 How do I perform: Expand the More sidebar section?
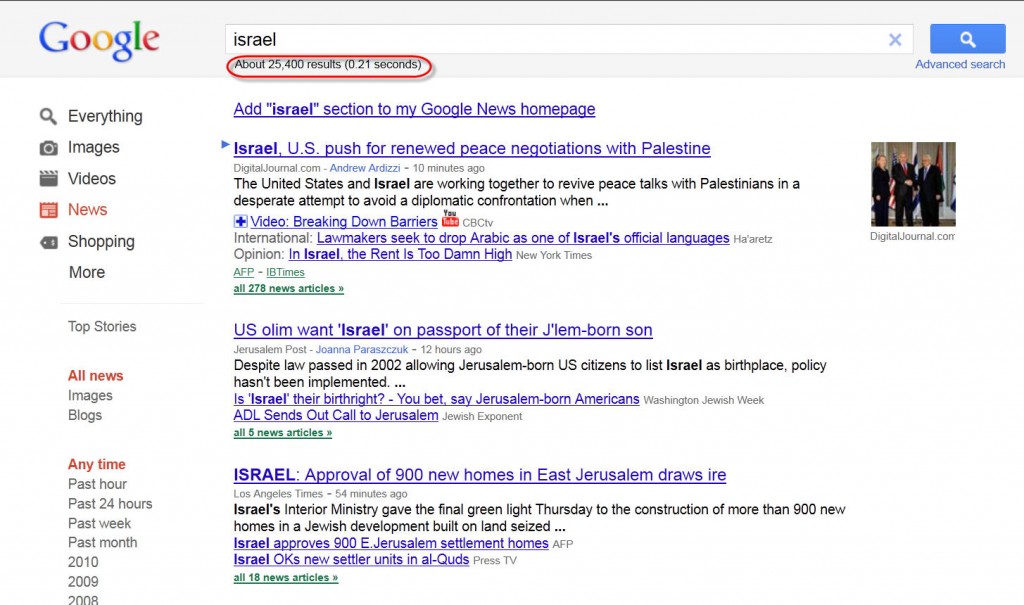86,272
